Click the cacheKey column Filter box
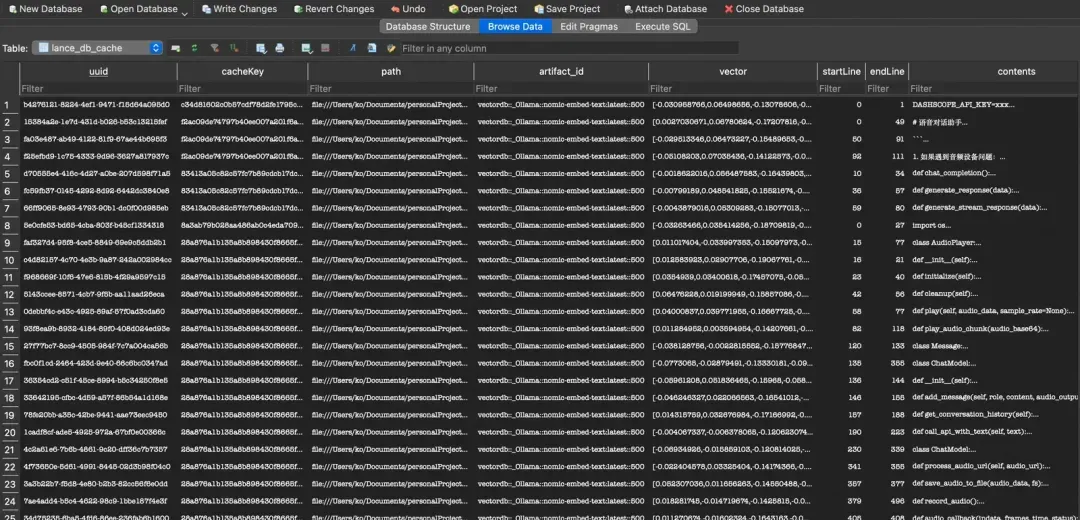 coord(242,89)
